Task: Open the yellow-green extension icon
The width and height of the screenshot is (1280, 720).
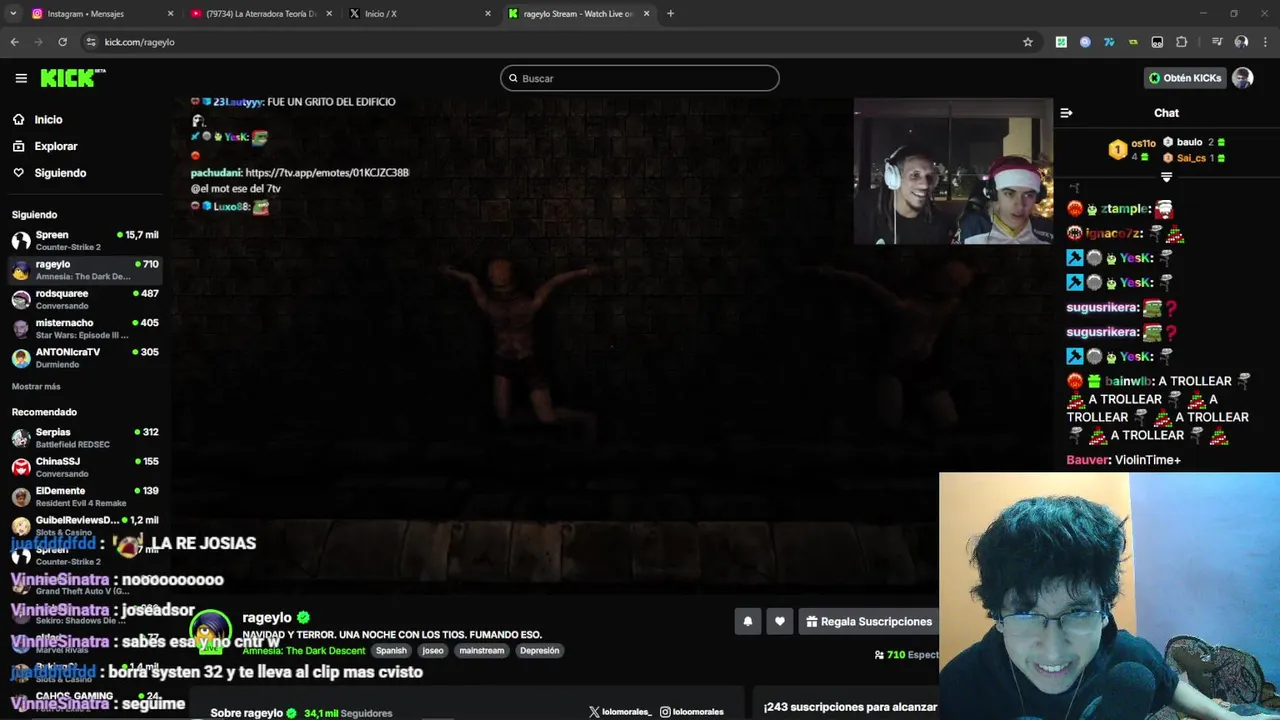Action: (1133, 42)
